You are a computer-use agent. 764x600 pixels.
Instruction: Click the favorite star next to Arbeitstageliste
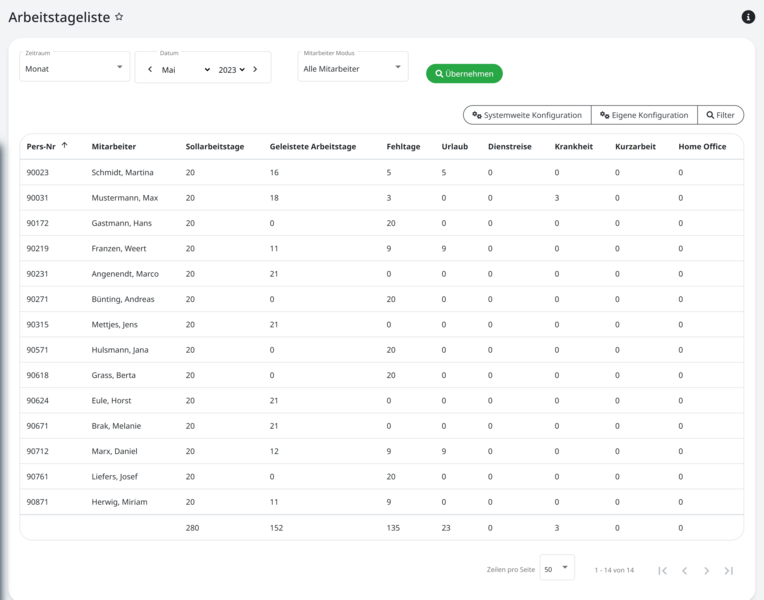pyautogui.click(x=119, y=17)
